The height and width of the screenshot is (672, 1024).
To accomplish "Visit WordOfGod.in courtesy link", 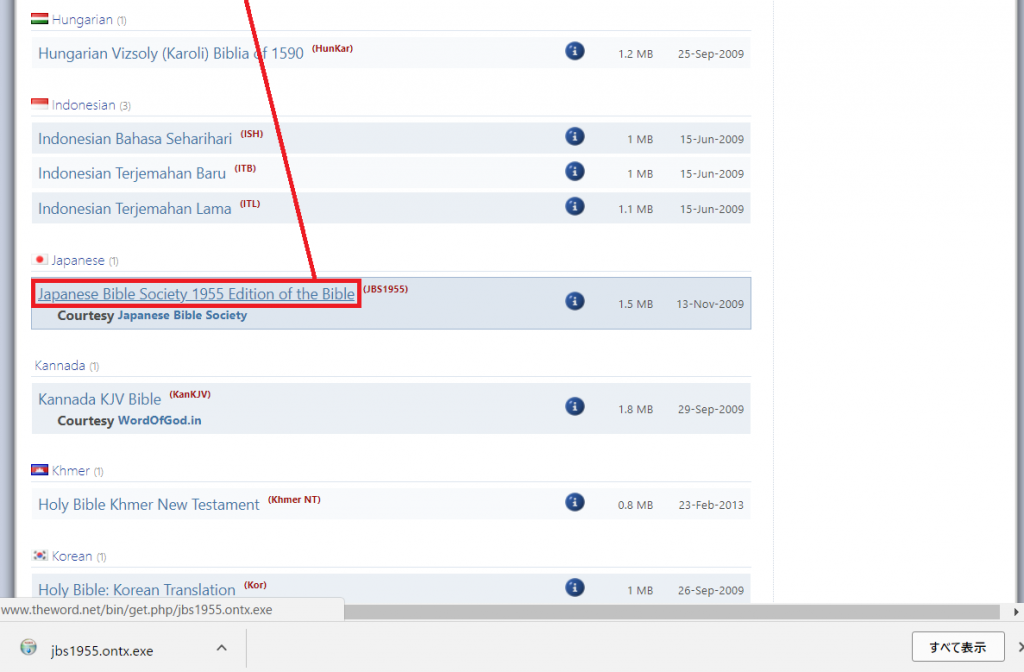I will pos(159,421).
